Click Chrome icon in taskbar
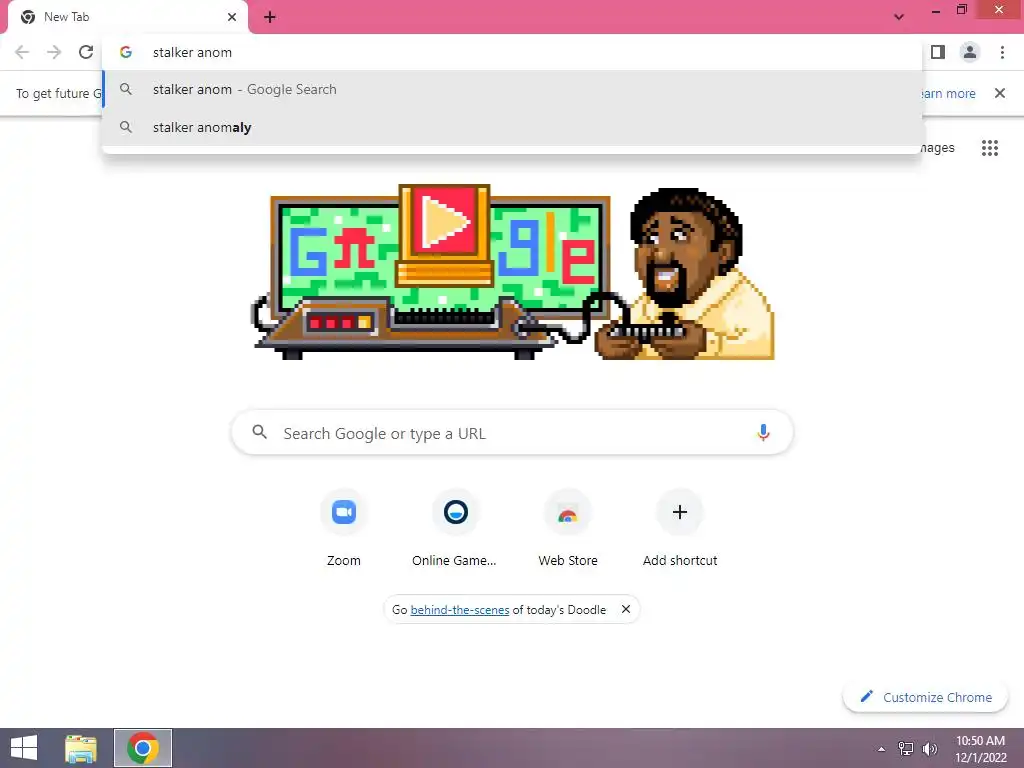The width and height of the screenshot is (1024, 768). click(x=143, y=748)
